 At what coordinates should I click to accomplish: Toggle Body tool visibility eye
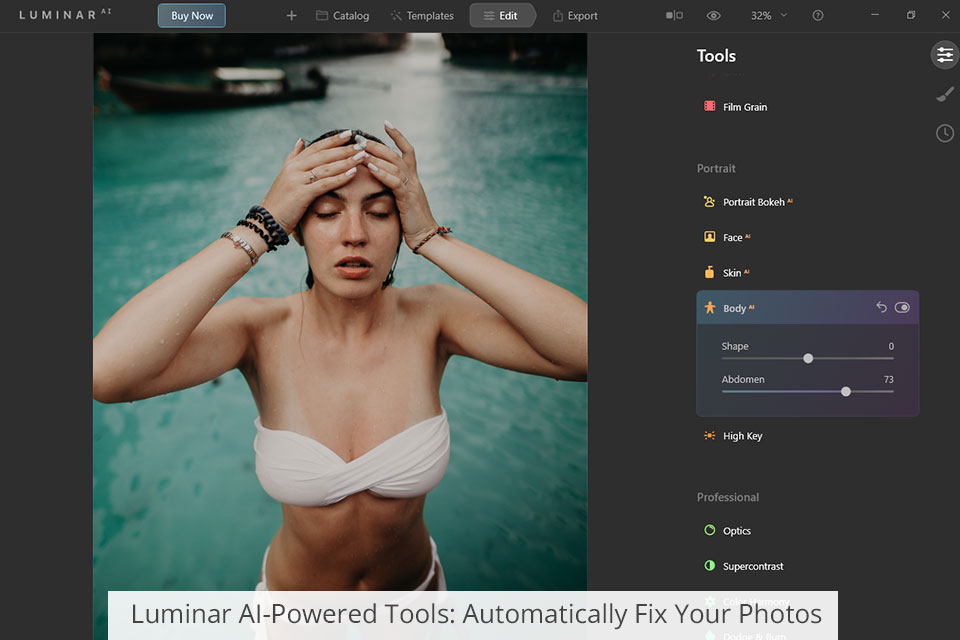902,307
